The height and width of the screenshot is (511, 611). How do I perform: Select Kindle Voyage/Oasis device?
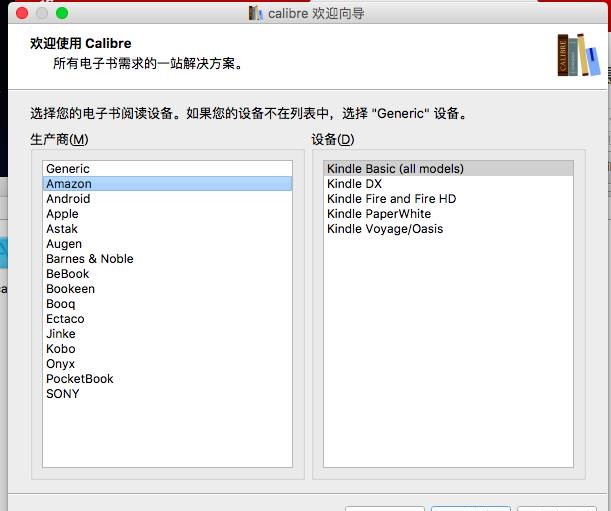click(x=448, y=229)
